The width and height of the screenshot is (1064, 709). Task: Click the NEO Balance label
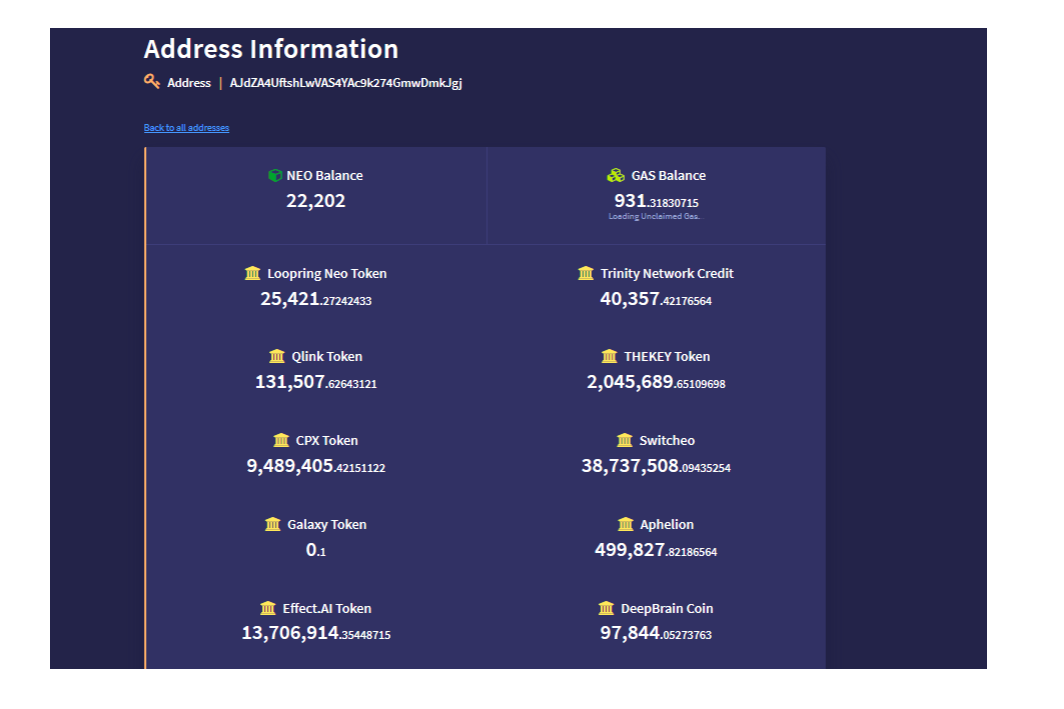tap(324, 176)
